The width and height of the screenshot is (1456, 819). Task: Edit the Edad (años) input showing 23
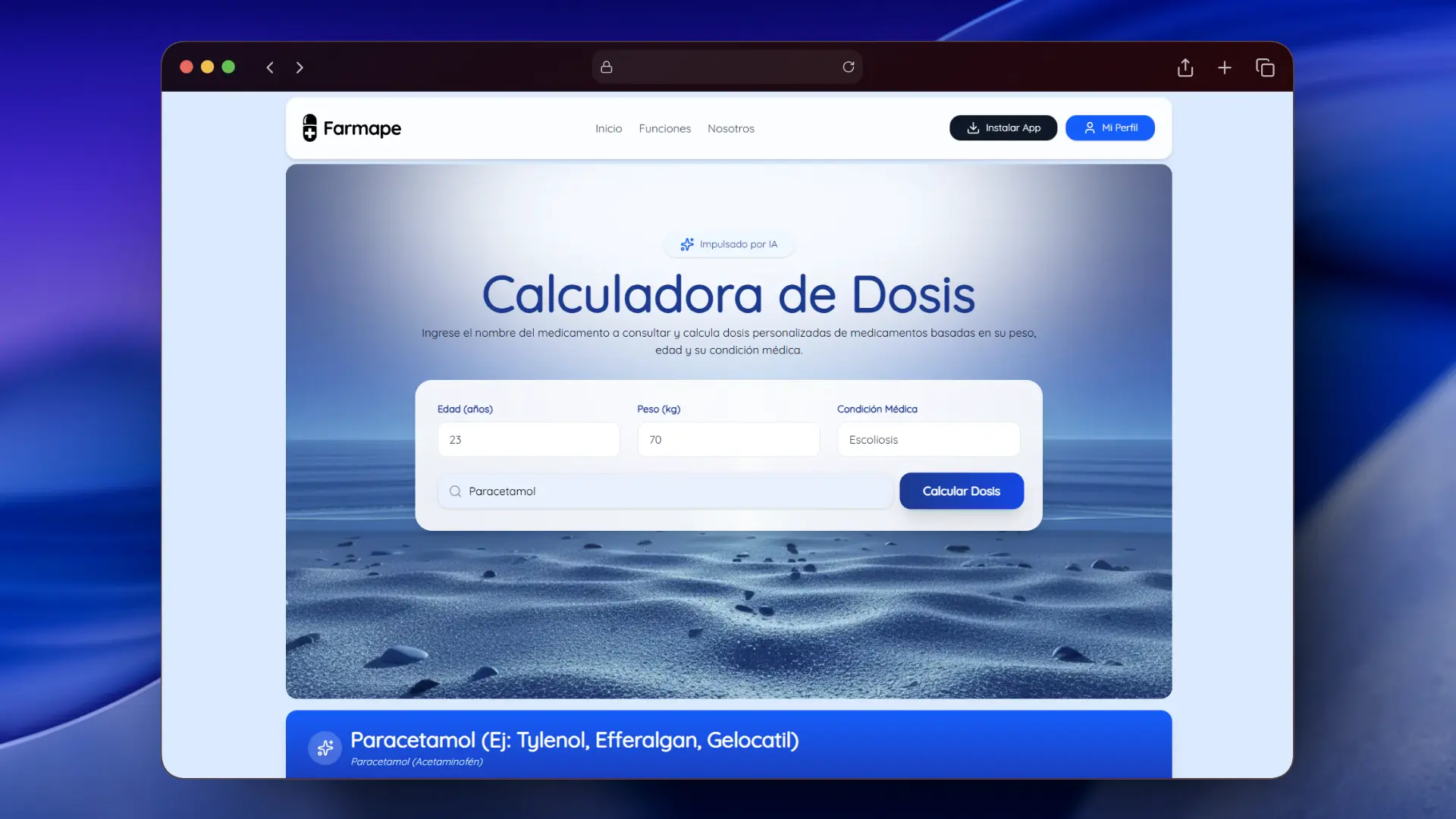[x=528, y=439]
